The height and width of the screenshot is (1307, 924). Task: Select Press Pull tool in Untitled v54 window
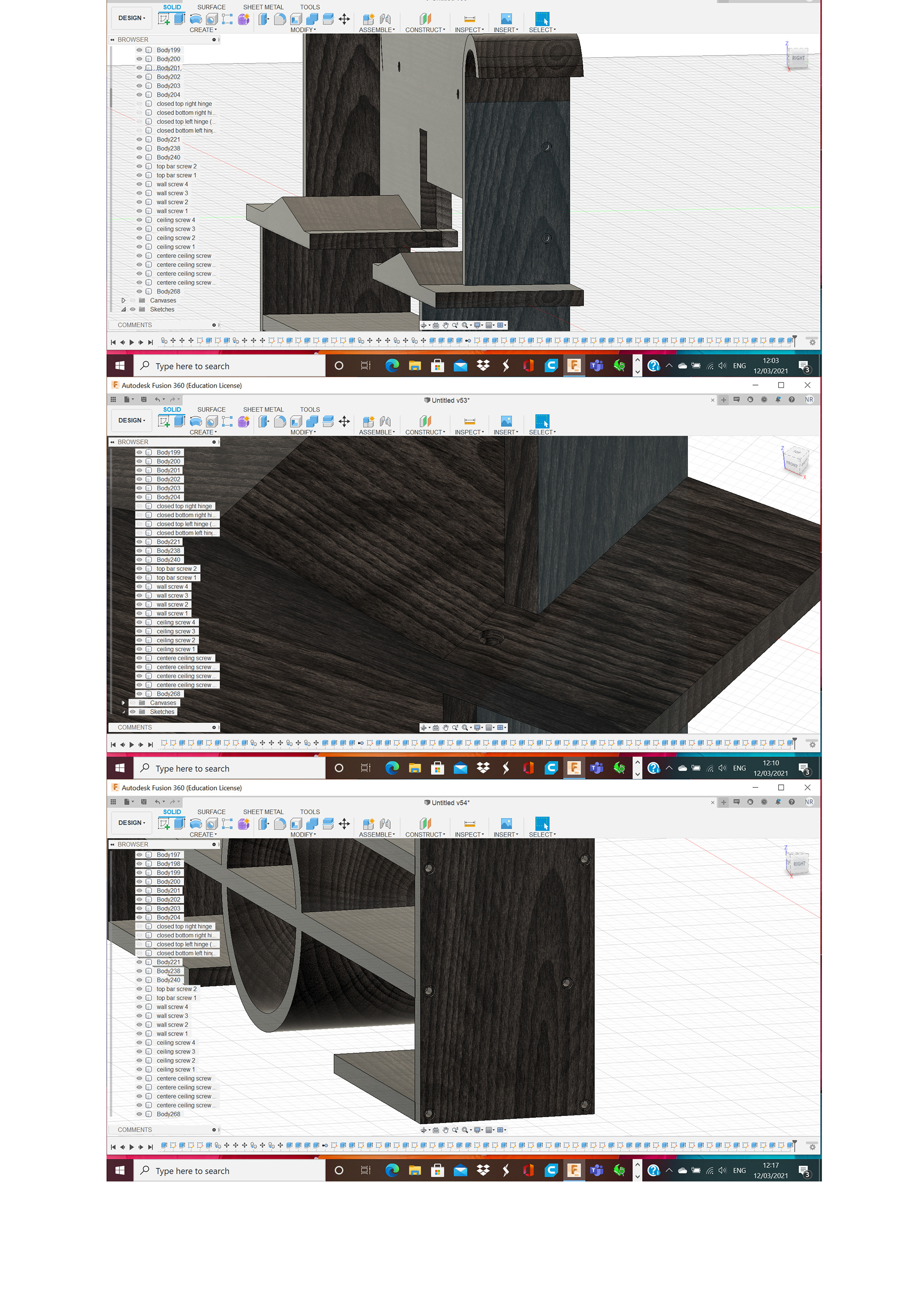point(264,824)
